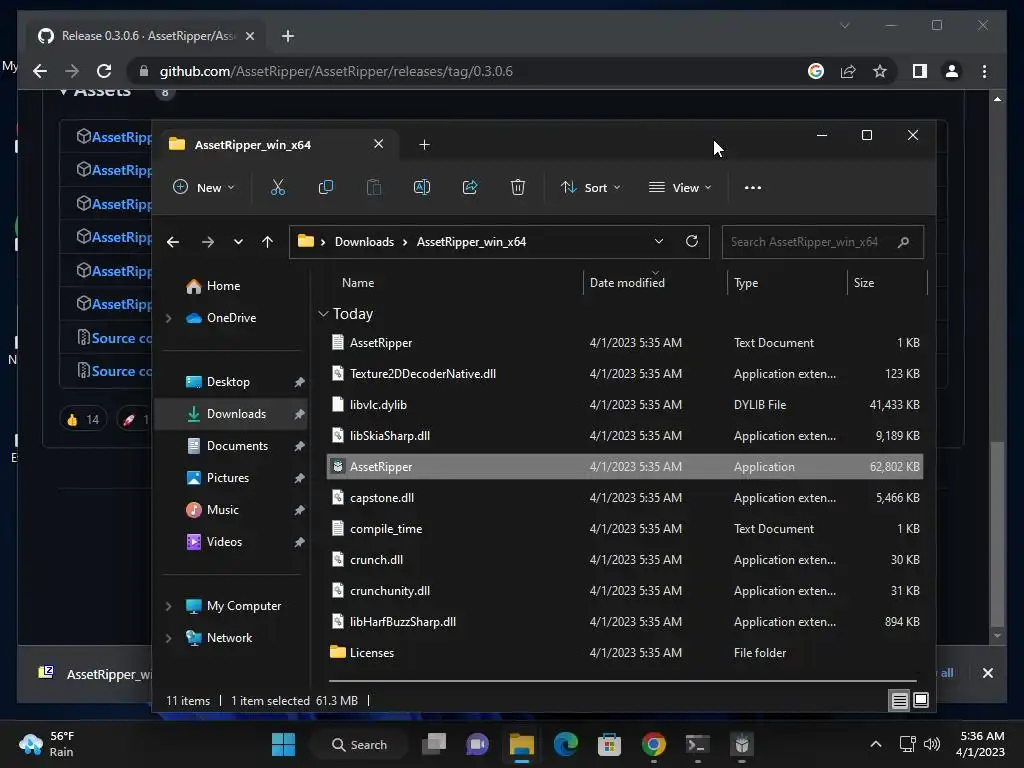This screenshot has width=1024, height=768.
Task: Open Pictures in navigation pane
Action: click(227, 478)
